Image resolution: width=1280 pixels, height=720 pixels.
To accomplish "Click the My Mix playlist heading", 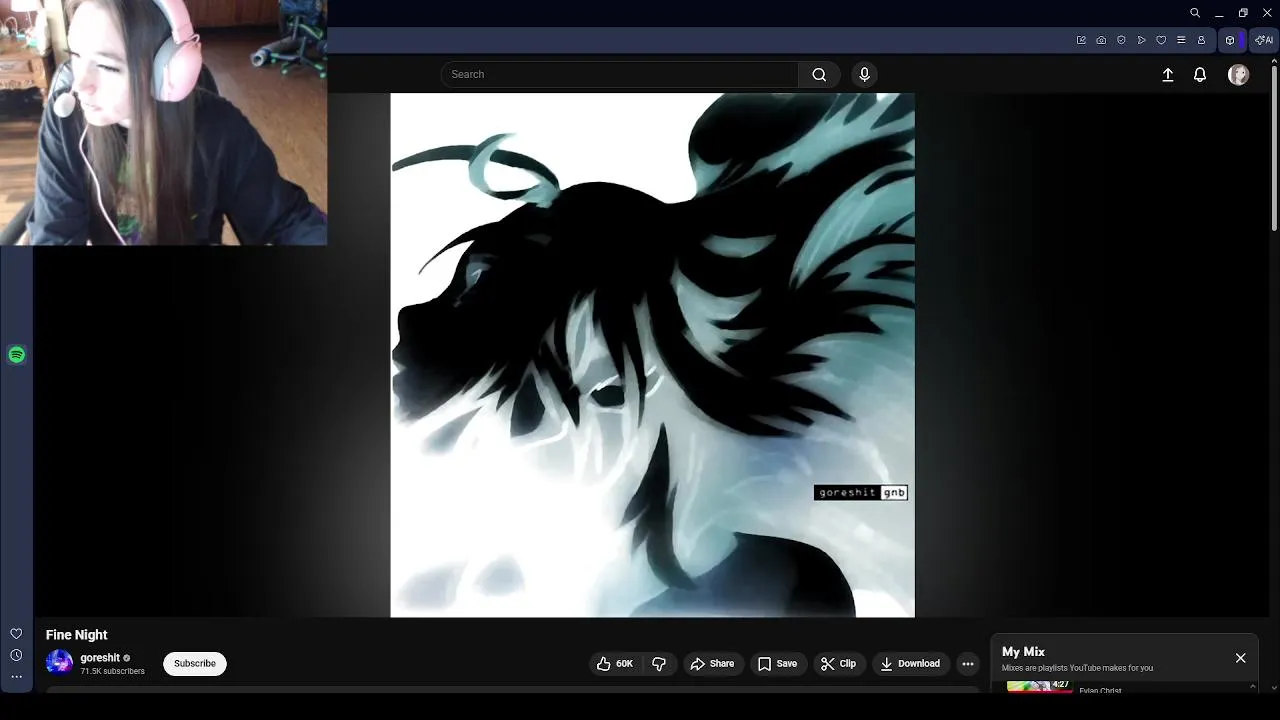I will pyautogui.click(x=1023, y=652).
